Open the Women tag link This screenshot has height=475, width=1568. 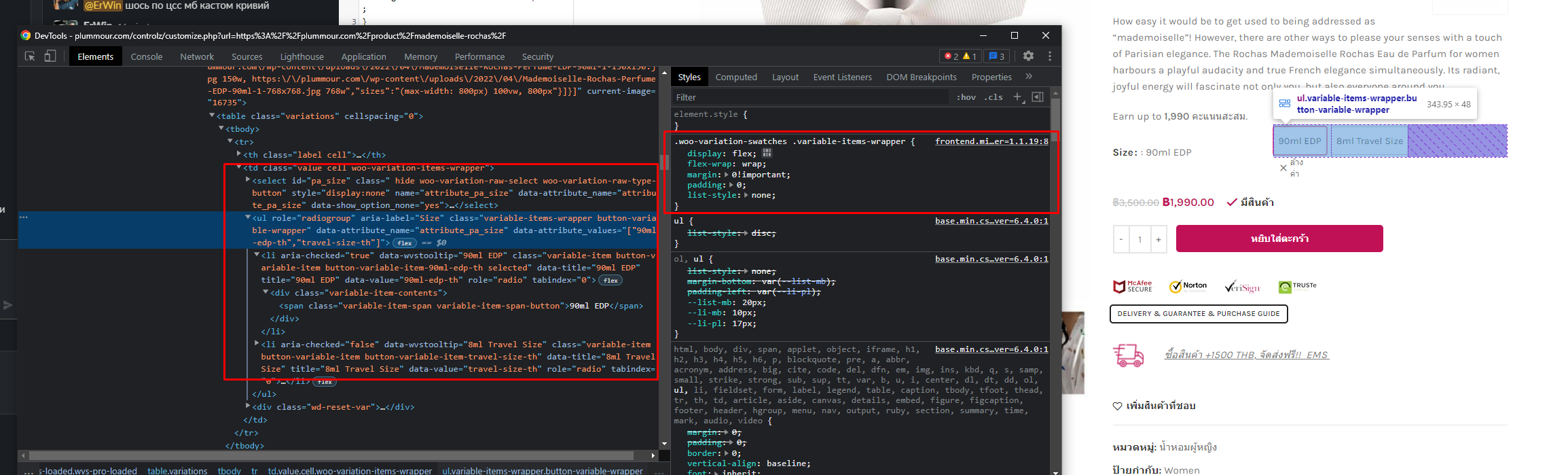1182,470
